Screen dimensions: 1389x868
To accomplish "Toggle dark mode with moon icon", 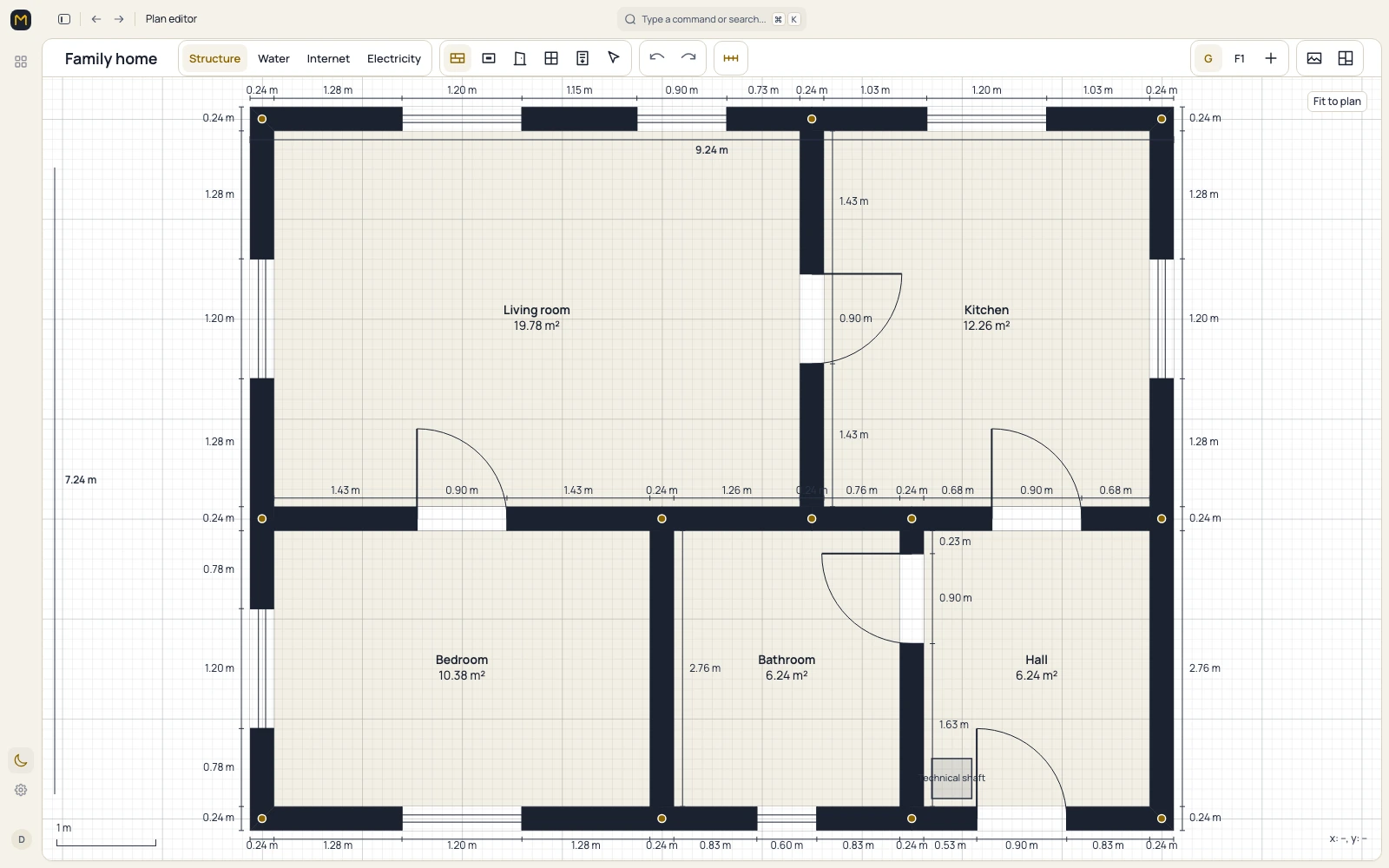I will [21, 760].
